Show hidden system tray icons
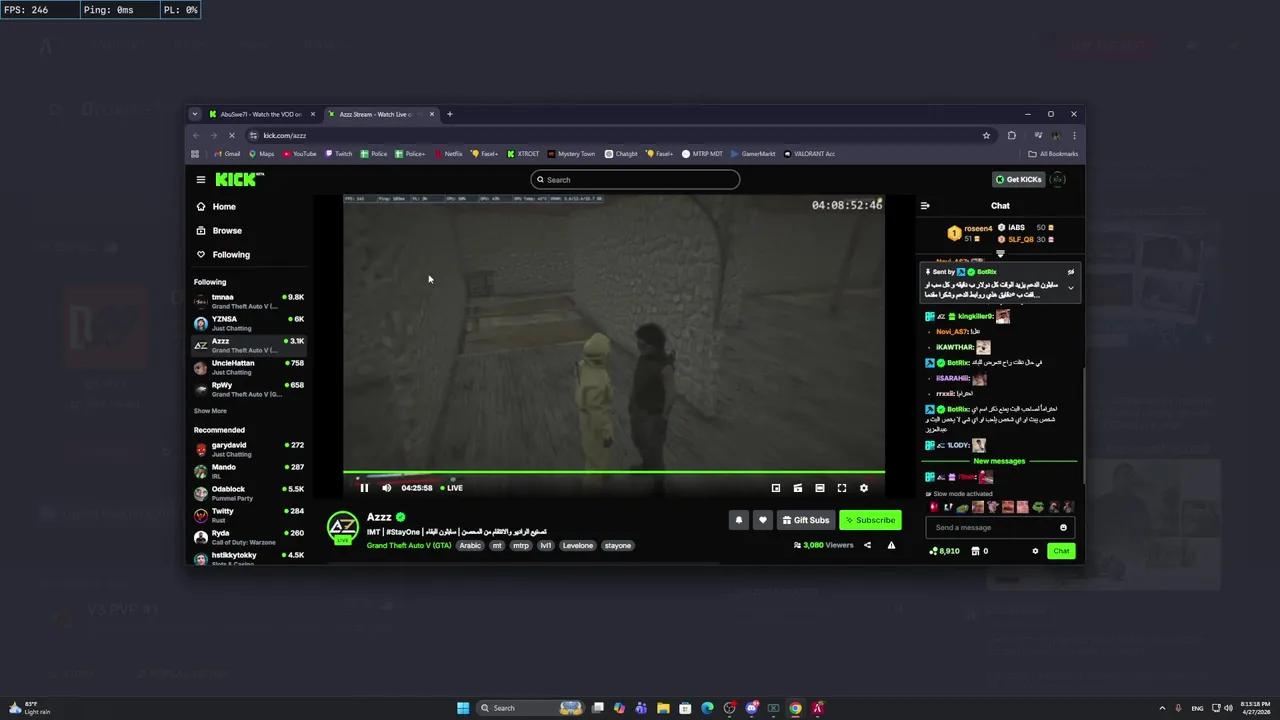Image resolution: width=1280 pixels, height=720 pixels. [1162, 708]
